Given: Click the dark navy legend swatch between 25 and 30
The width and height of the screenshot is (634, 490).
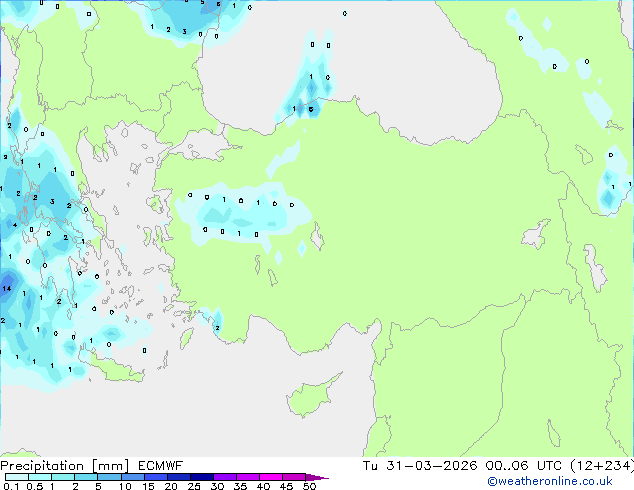Looking at the screenshot, I should [x=202, y=477].
